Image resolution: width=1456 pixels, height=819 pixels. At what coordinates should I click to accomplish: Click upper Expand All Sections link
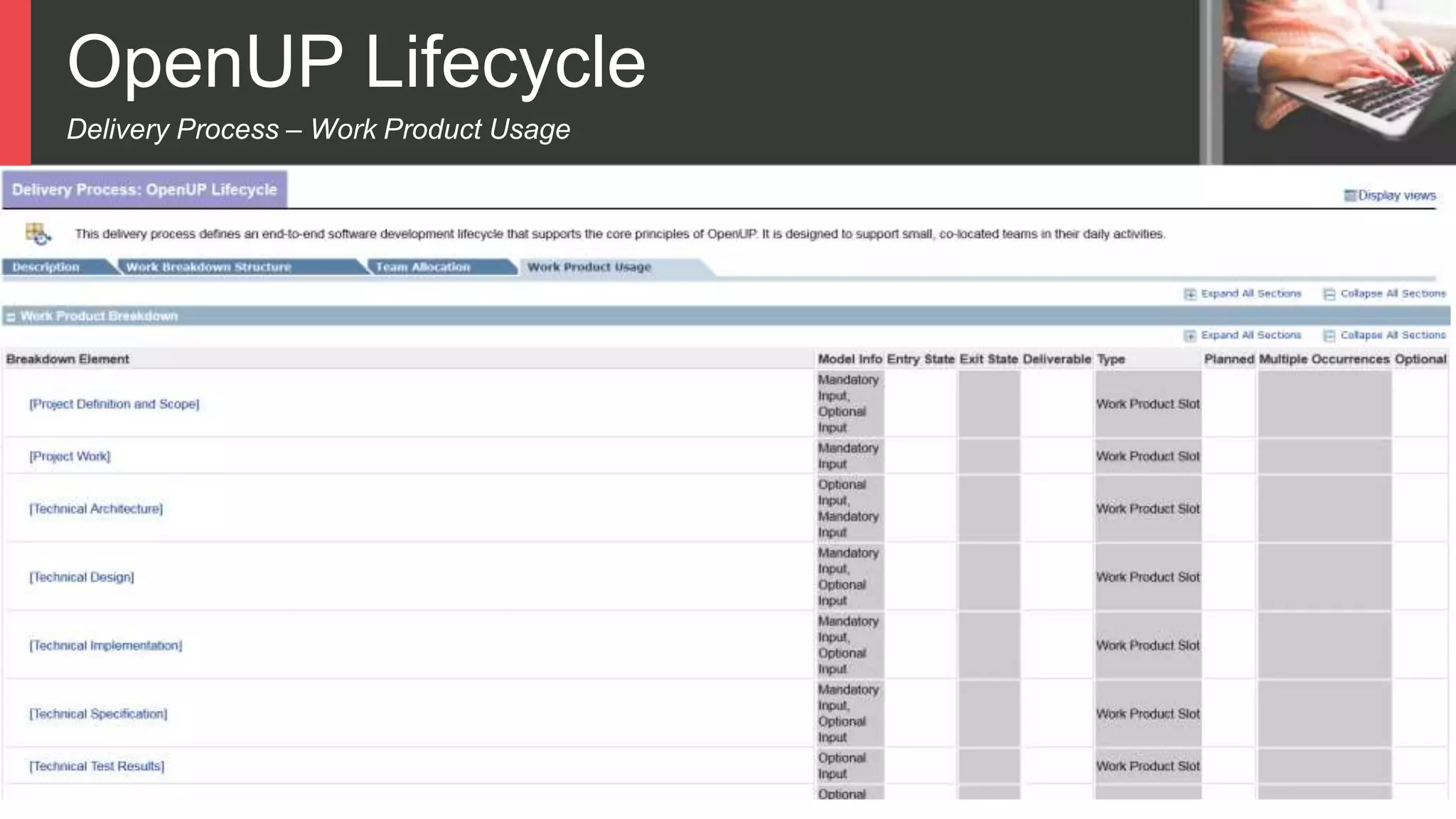pyautogui.click(x=1251, y=294)
